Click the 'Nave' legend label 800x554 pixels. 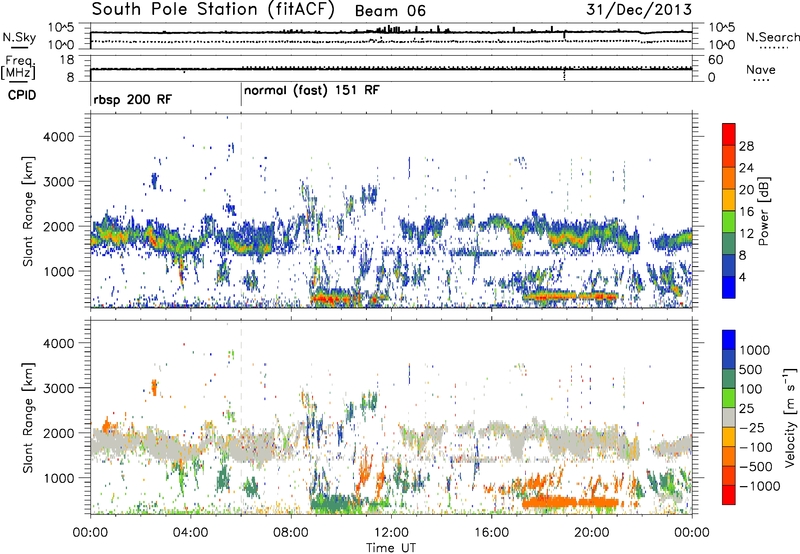tap(760, 69)
